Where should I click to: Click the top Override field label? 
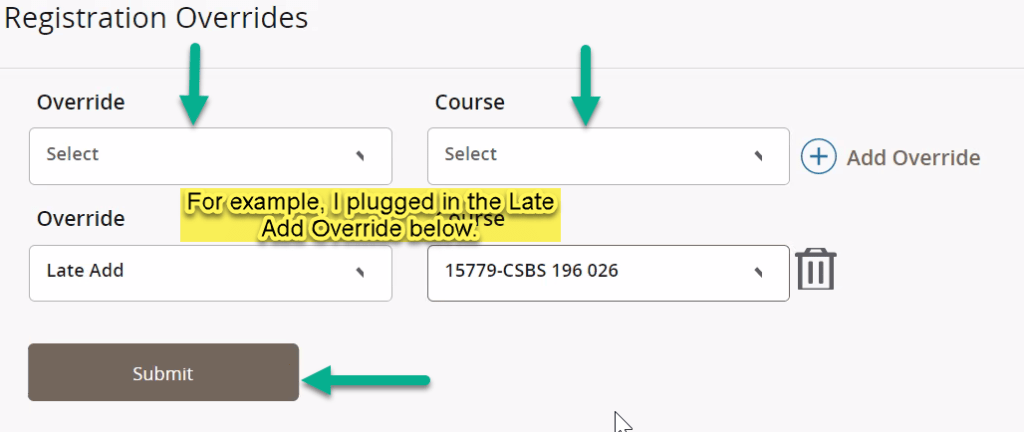pos(80,102)
